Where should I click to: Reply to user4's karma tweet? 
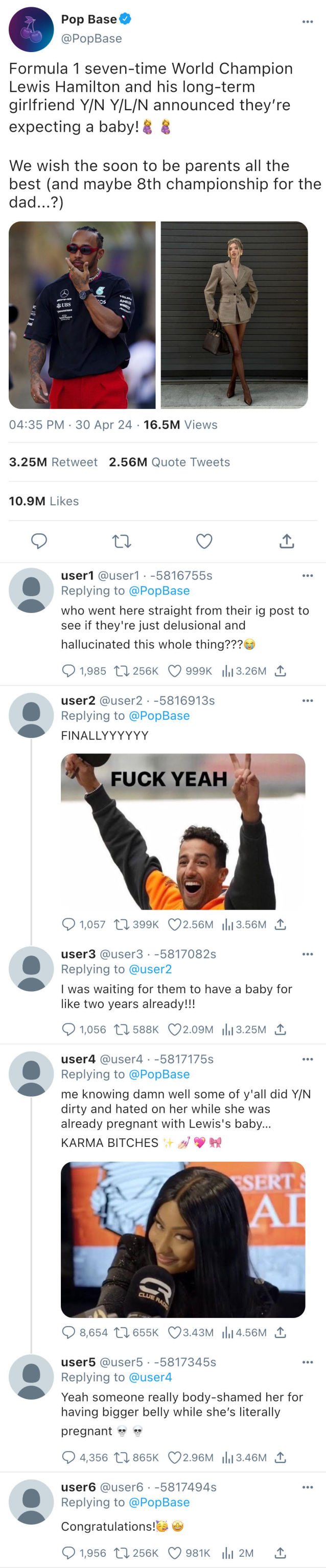tap(69, 1332)
